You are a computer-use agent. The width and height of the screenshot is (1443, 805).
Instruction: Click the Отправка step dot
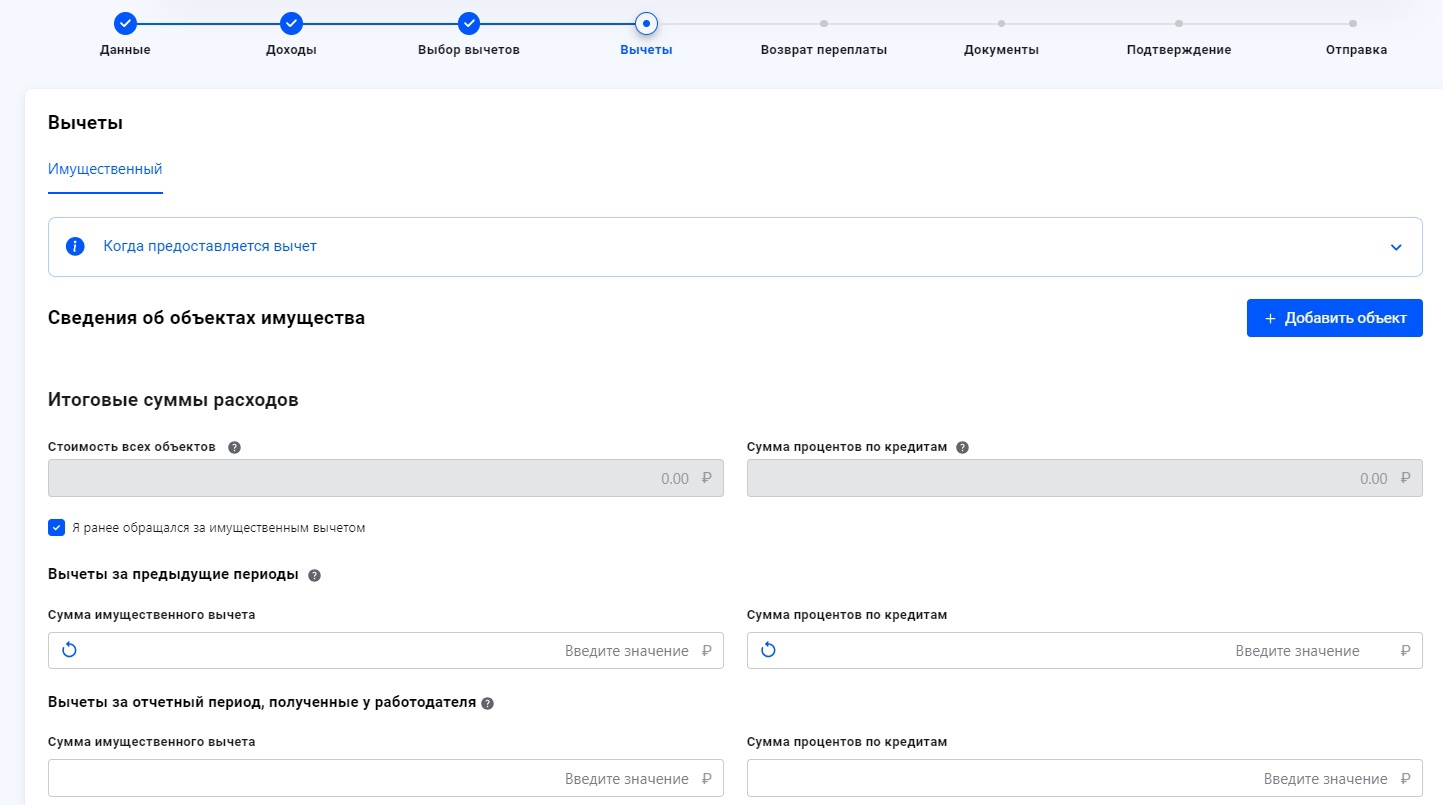pos(1353,22)
